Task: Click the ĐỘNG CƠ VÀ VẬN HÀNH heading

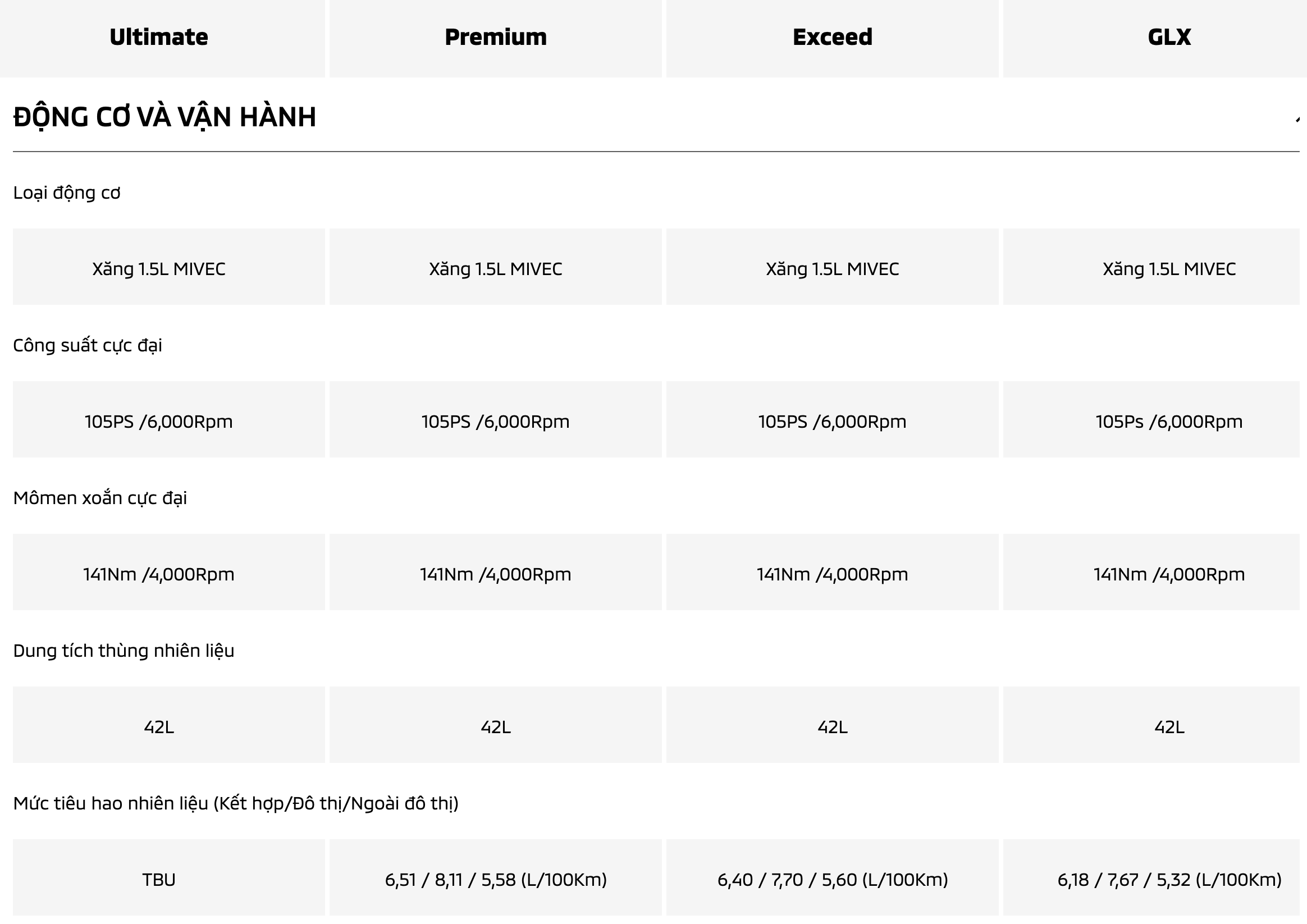Action: tap(164, 117)
